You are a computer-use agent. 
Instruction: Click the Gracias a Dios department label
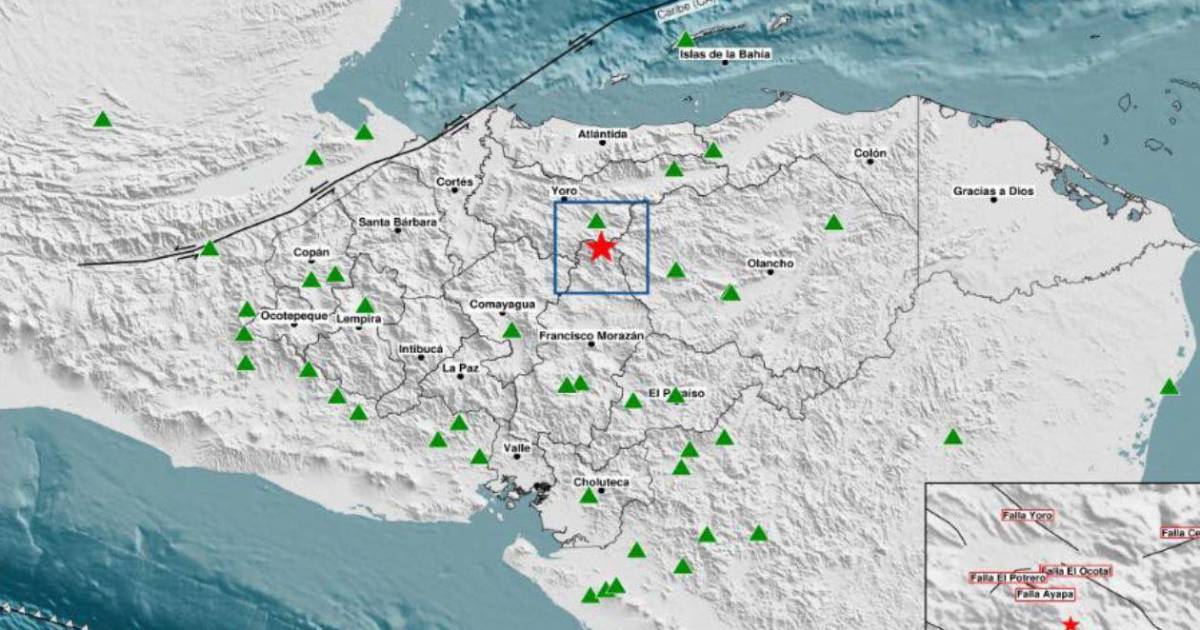pos(993,190)
